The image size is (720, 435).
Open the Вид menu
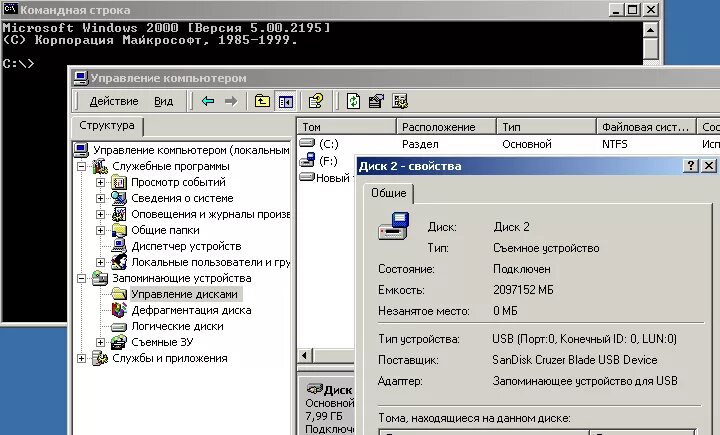coord(163,101)
